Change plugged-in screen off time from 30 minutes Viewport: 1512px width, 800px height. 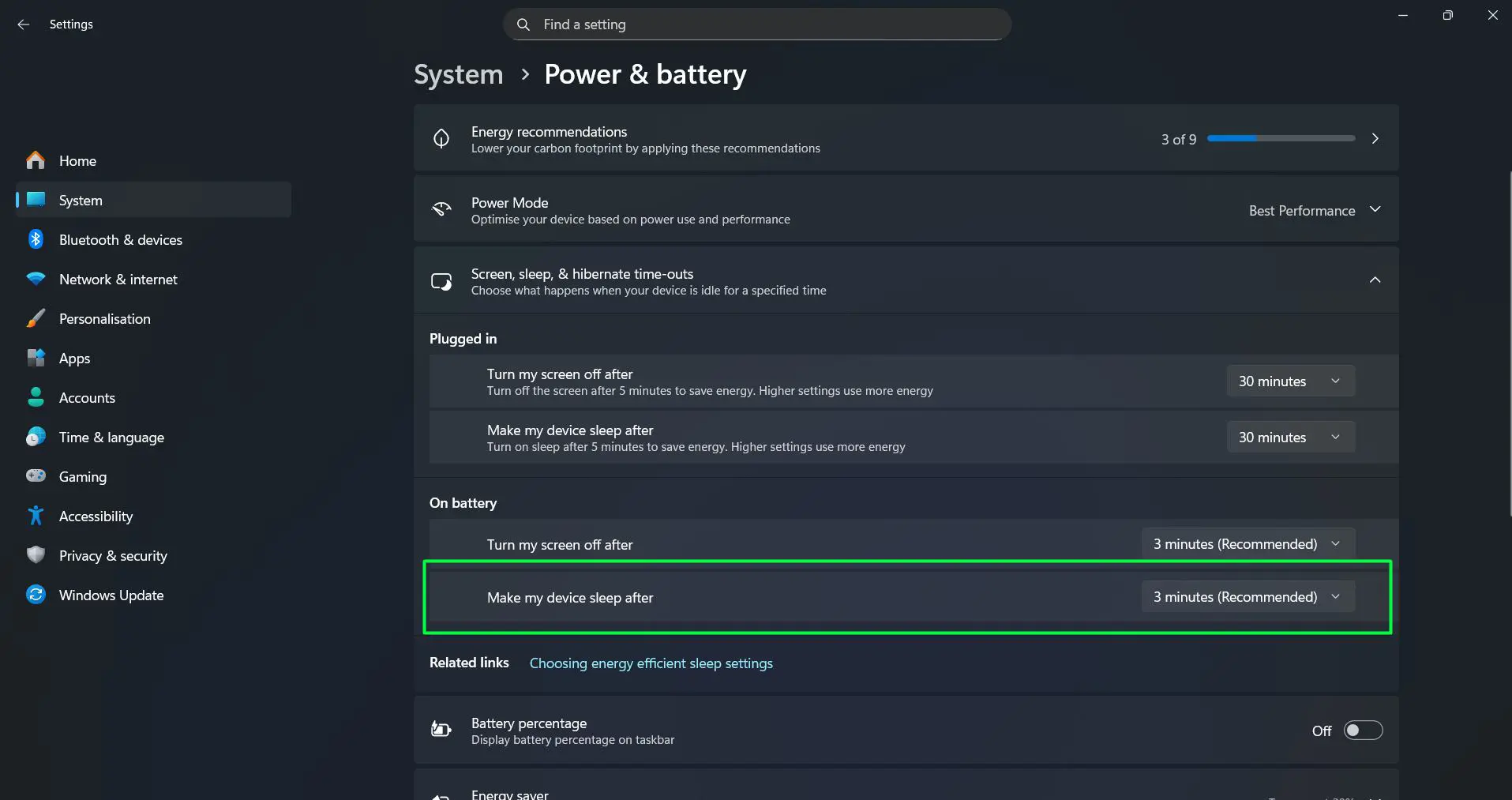1289,381
